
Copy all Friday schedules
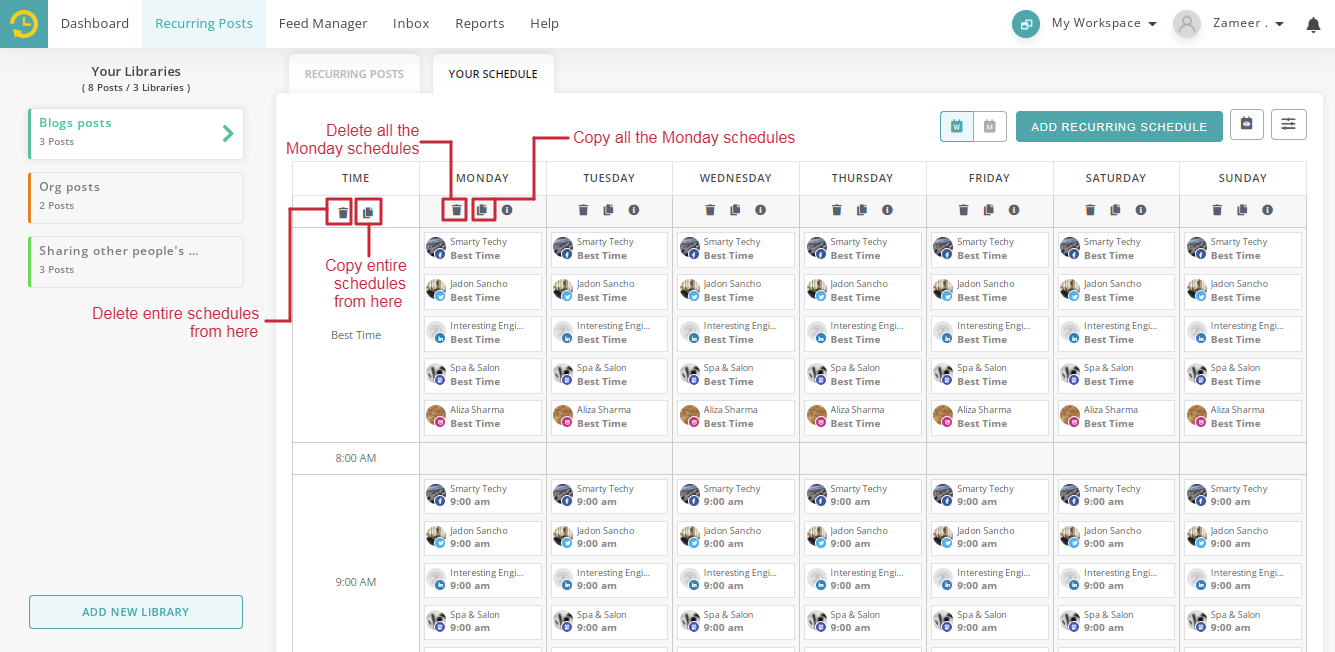click(x=989, y=210)
